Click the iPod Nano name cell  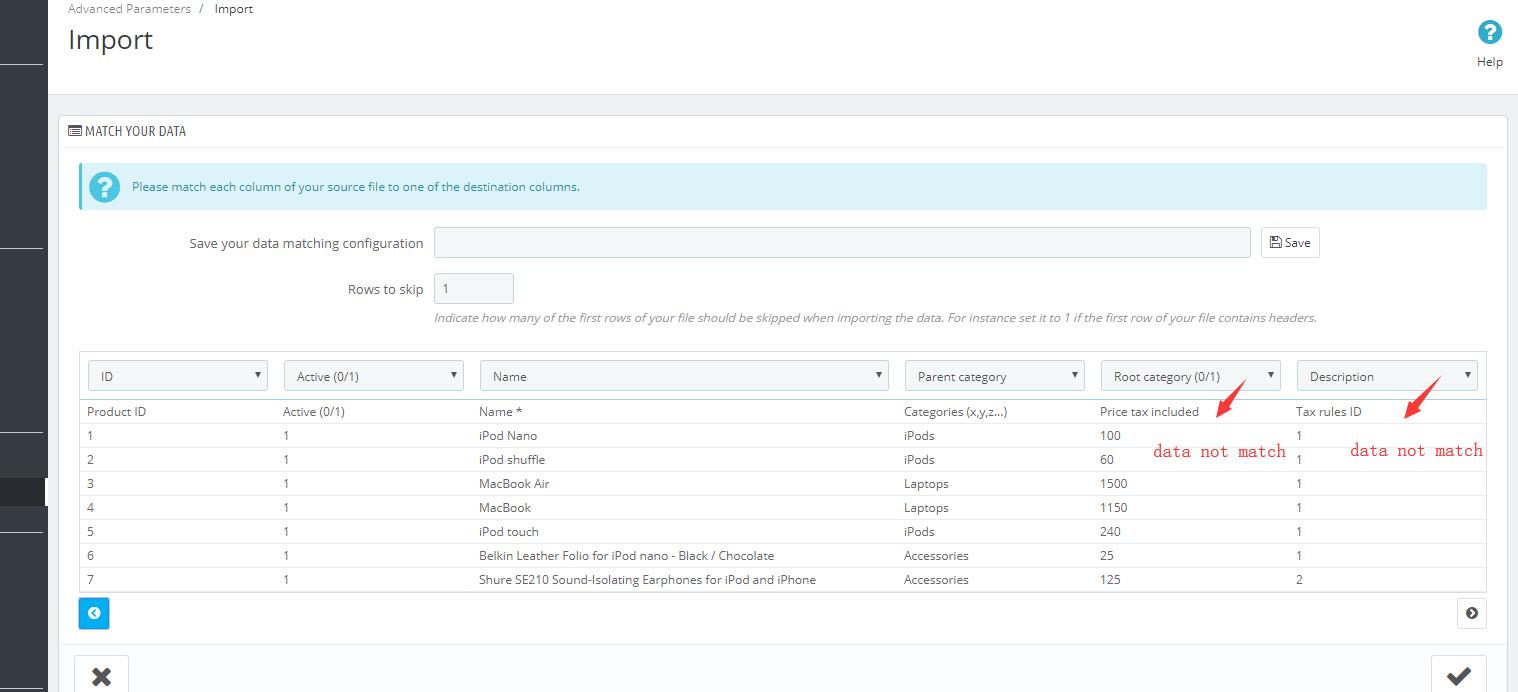point(508,436)
